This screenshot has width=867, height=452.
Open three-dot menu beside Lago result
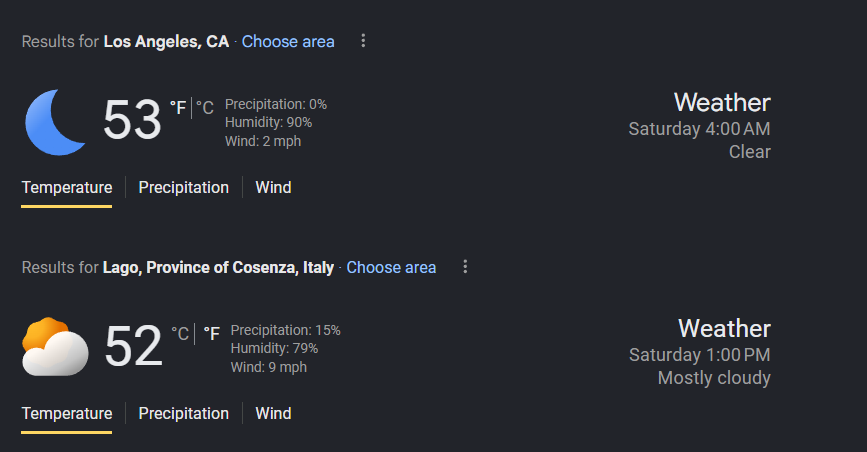[x=465, y=267]
